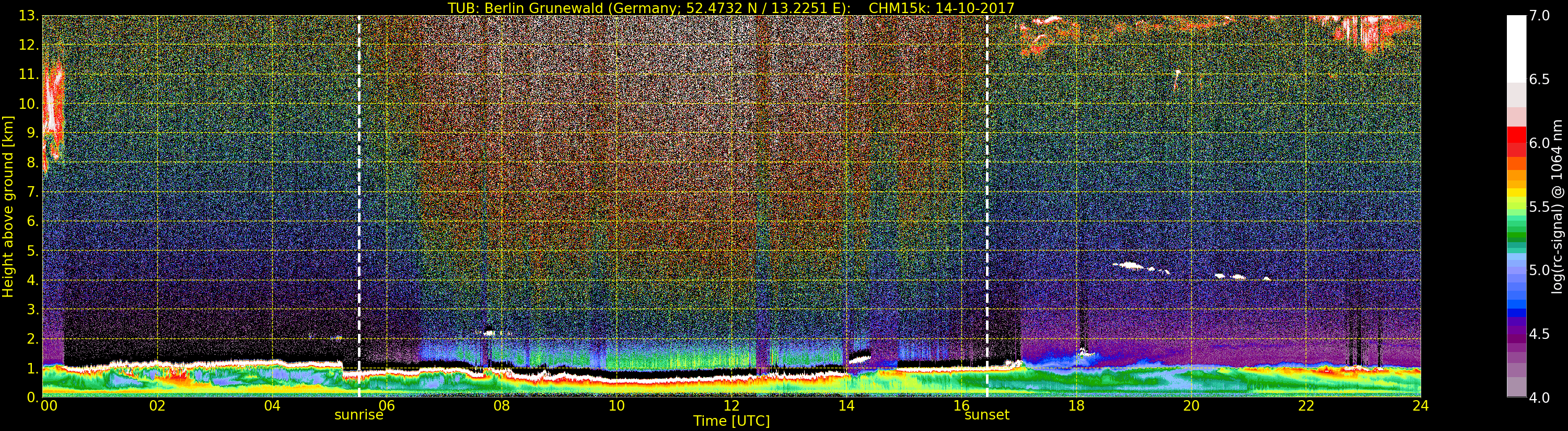Click colorbar value '5.0'
The image size is (1568, 431).
[x=1539, y=270]
